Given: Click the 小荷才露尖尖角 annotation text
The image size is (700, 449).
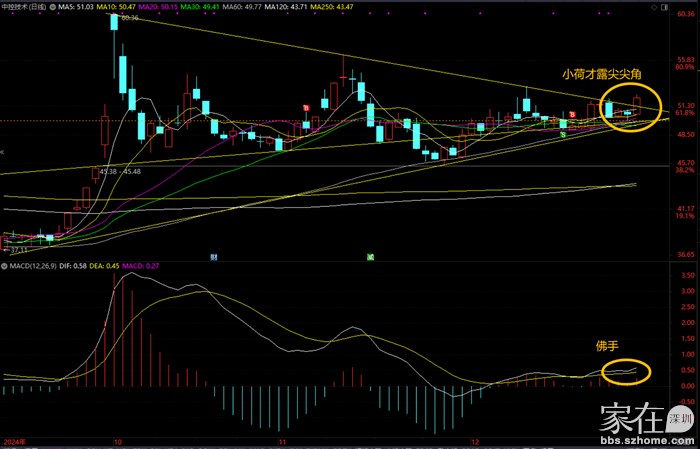Looking at the screenshot, I should click(x=600, y=74).
